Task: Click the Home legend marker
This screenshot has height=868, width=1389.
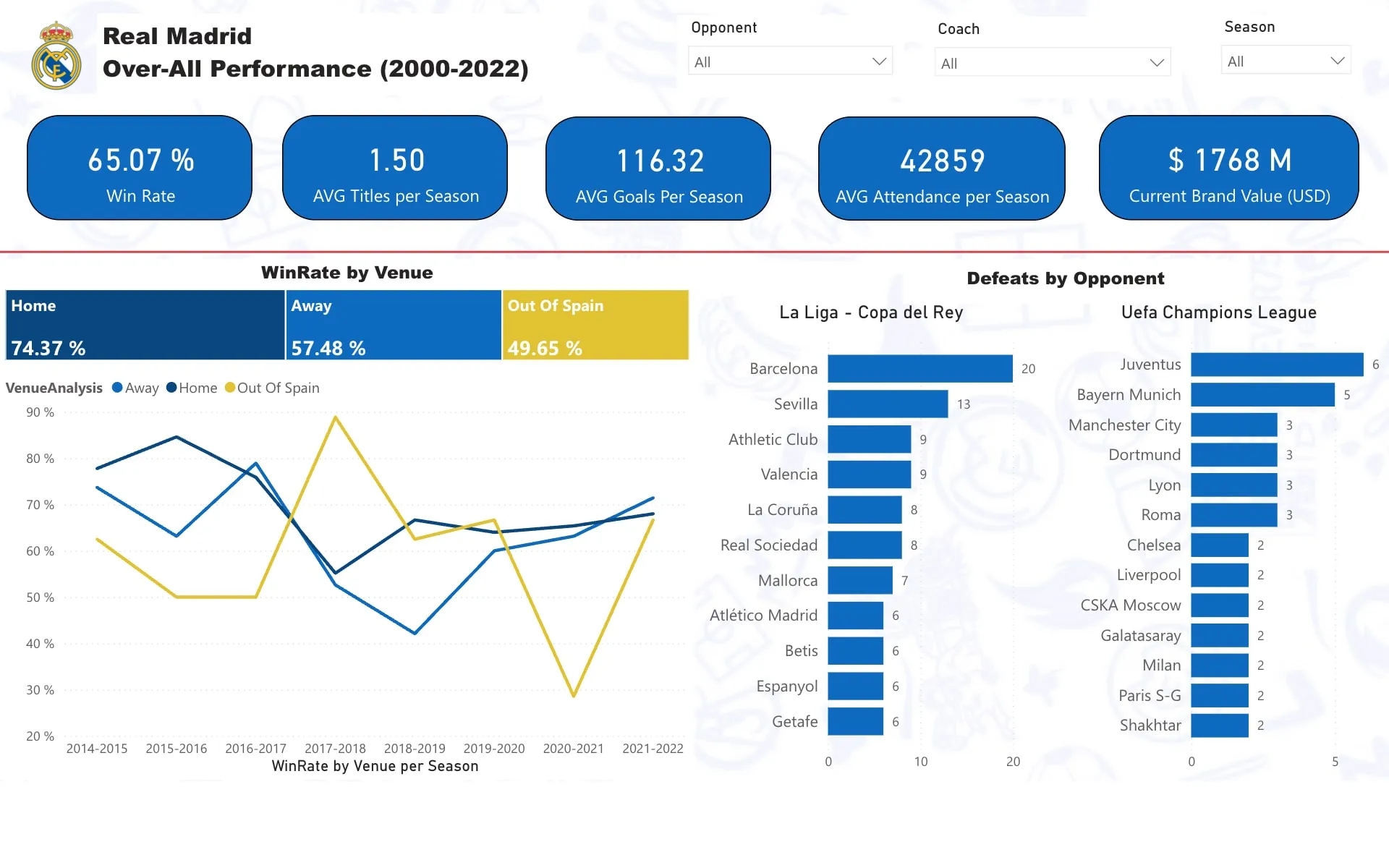Action: click(x=171, y=388)
